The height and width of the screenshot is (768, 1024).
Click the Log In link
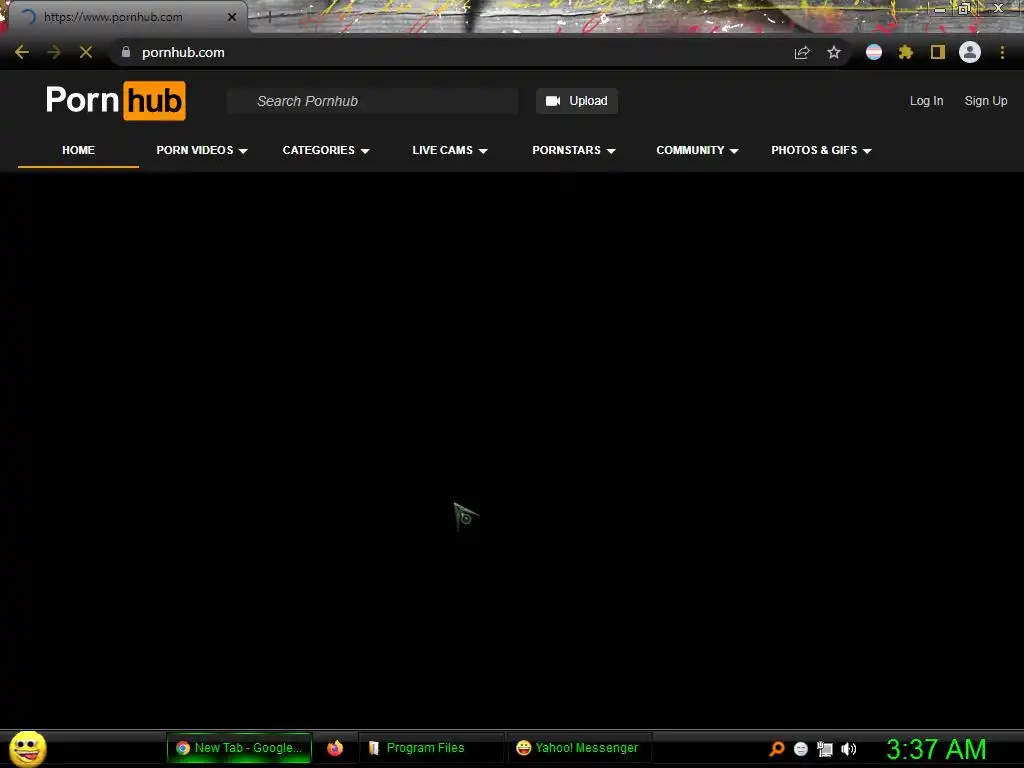[x=926, y=101]
